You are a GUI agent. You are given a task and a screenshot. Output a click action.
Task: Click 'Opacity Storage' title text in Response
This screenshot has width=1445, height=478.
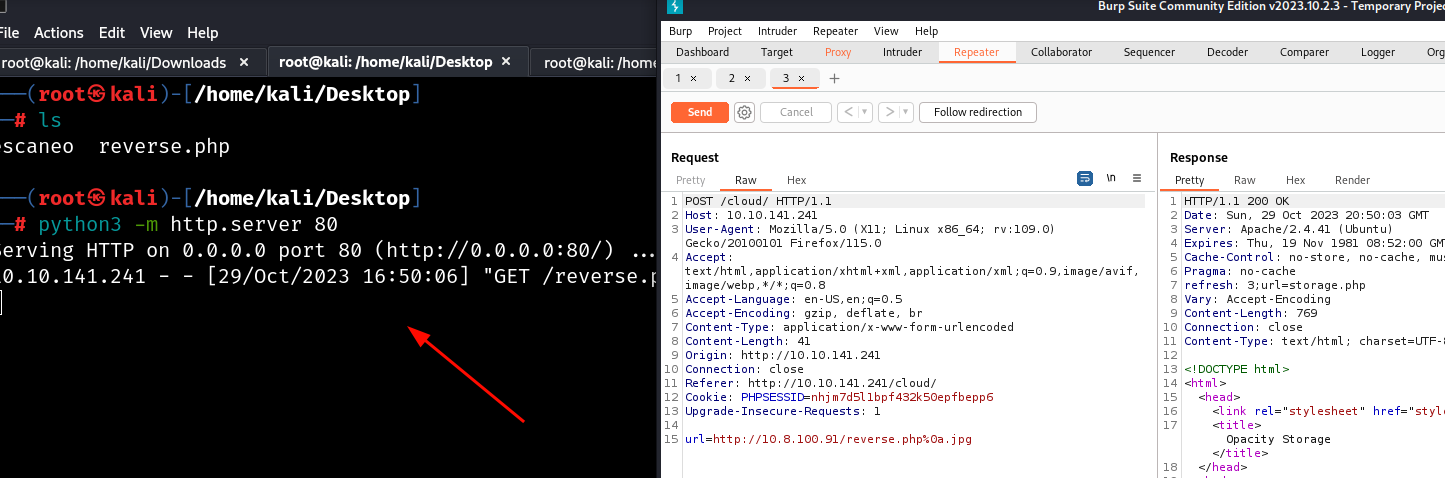(x=1278, y=439)
